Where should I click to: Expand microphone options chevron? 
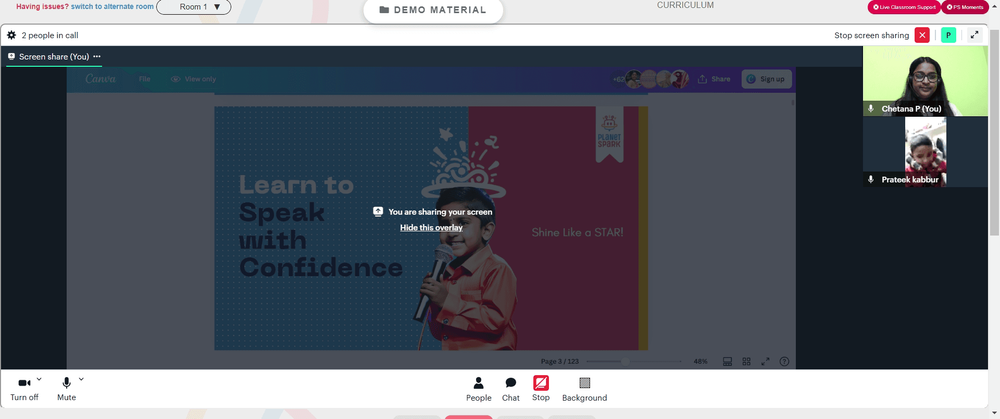pos(81,379)
